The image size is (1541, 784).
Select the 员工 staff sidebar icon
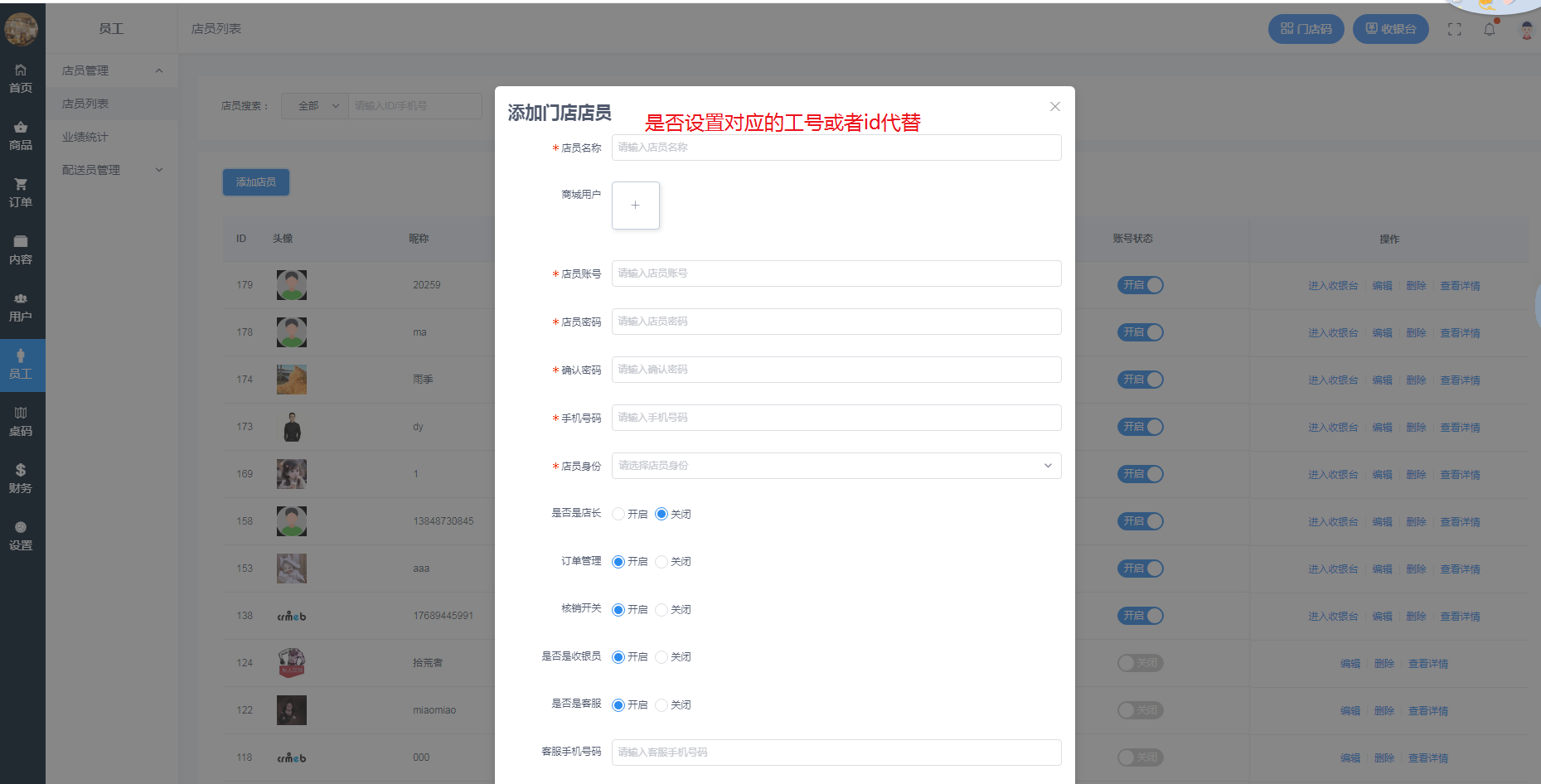pos(21,365)
